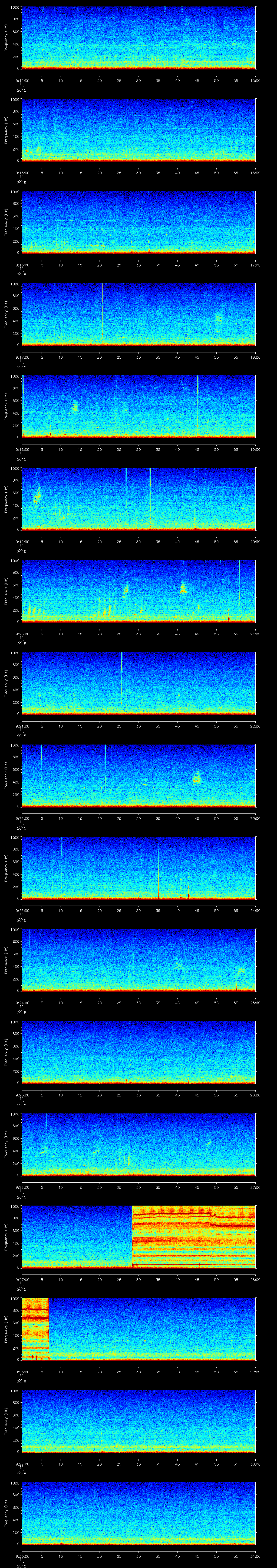
Task: Select the spectrogram panel starting at 9:15:00
Action: pos(139,130)
